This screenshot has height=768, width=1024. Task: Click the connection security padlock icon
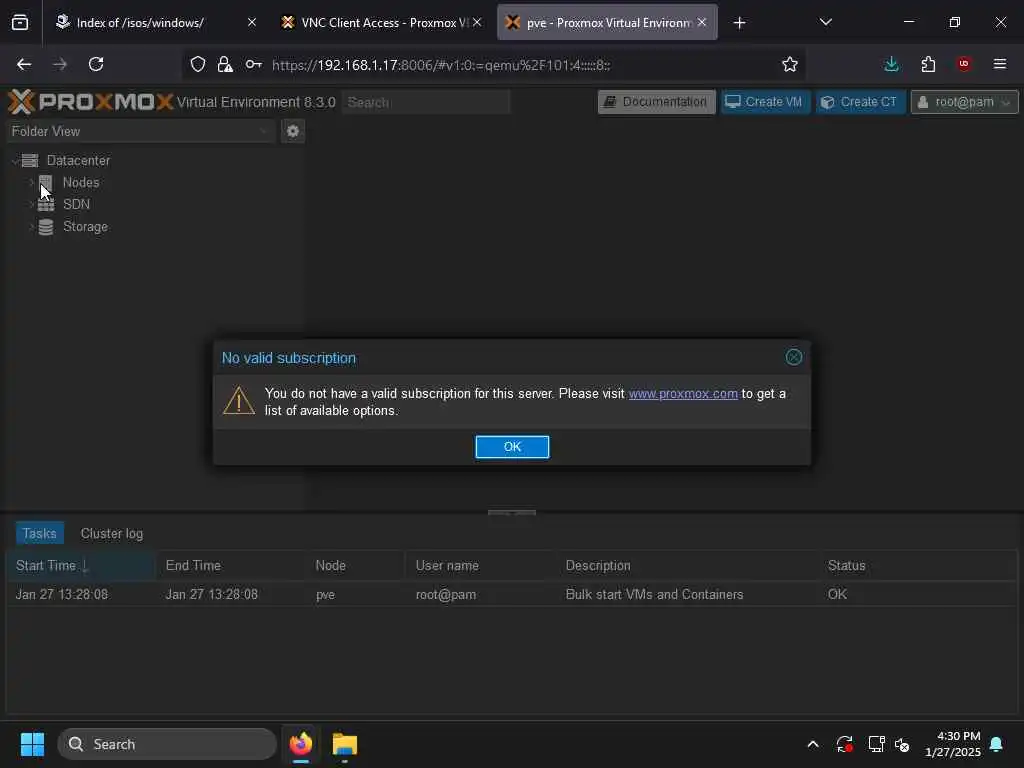[225, 64]
